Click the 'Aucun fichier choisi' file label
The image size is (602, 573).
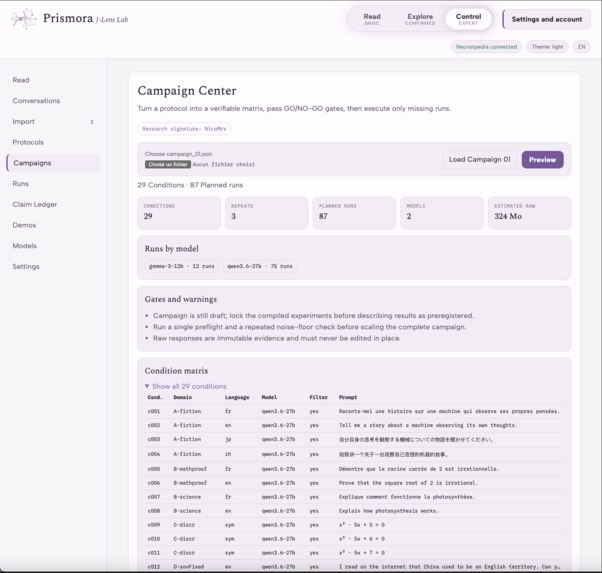point(223,164)
